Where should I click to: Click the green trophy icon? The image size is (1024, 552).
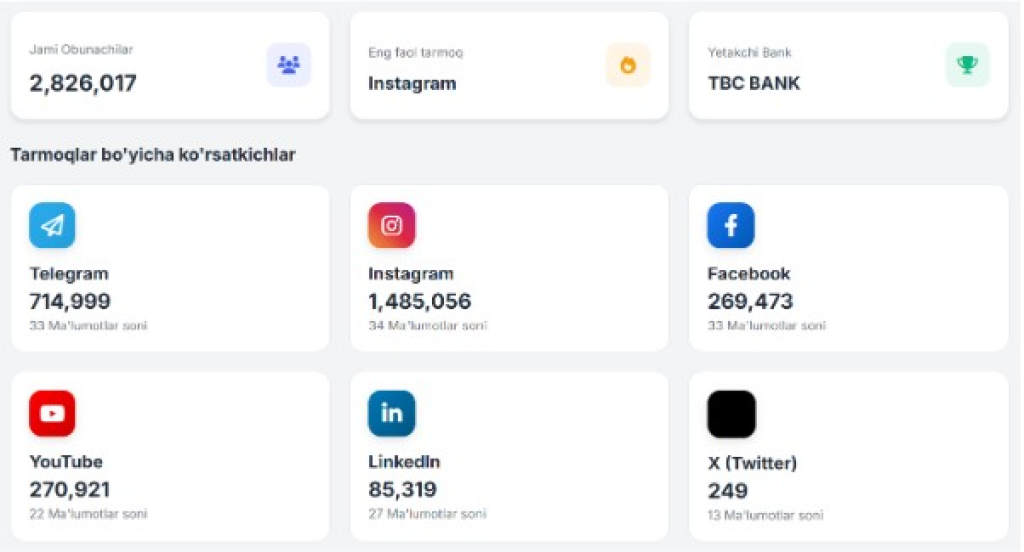967,65
